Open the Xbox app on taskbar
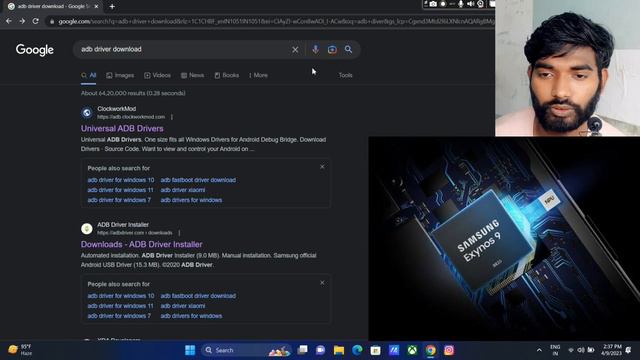 click(x=412, y=350)
